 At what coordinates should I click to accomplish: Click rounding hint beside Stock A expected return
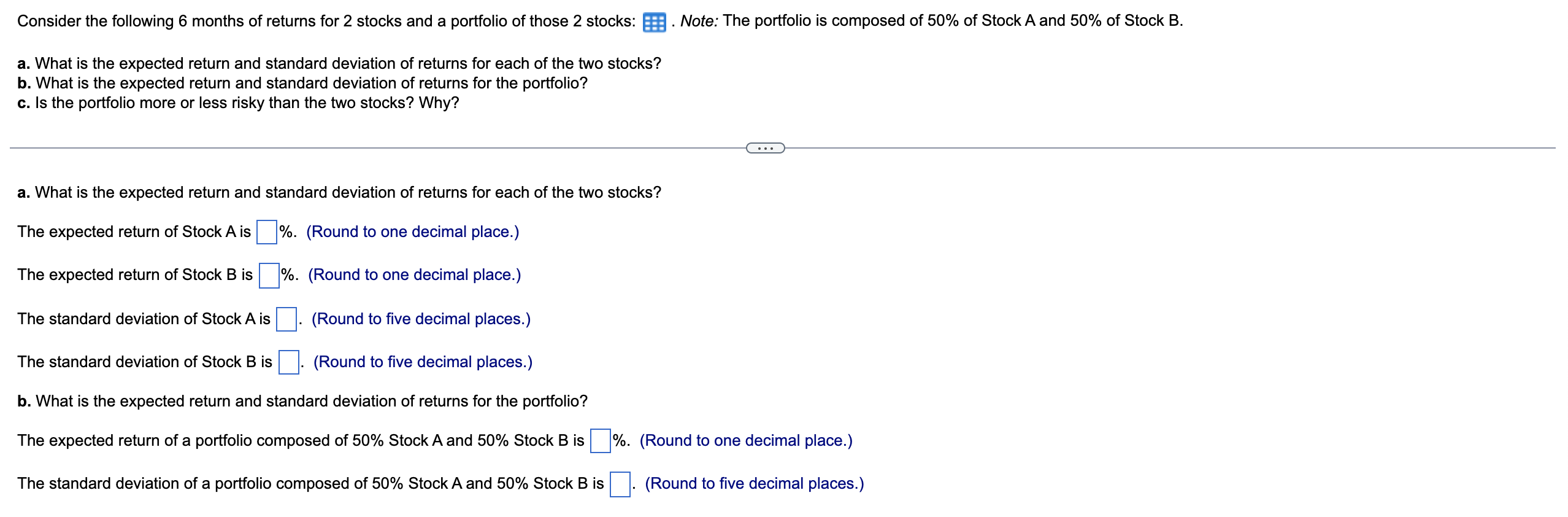pos(413,232)
